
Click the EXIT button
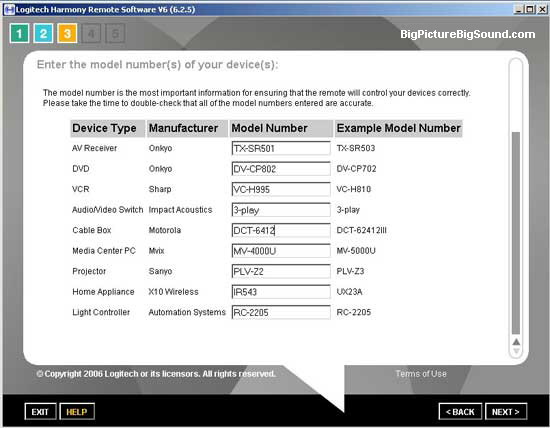[x=40, y=412]
